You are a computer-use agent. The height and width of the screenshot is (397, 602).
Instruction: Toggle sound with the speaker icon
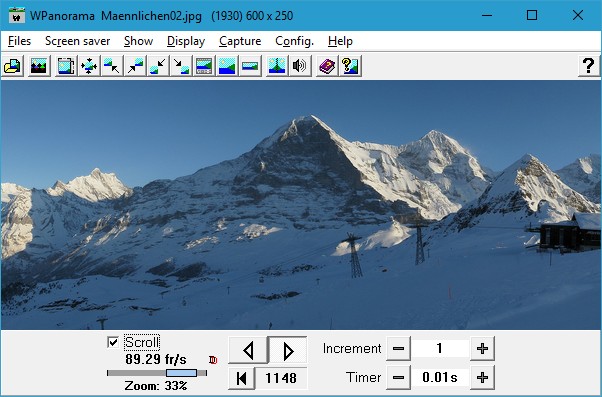coord(300,66)
